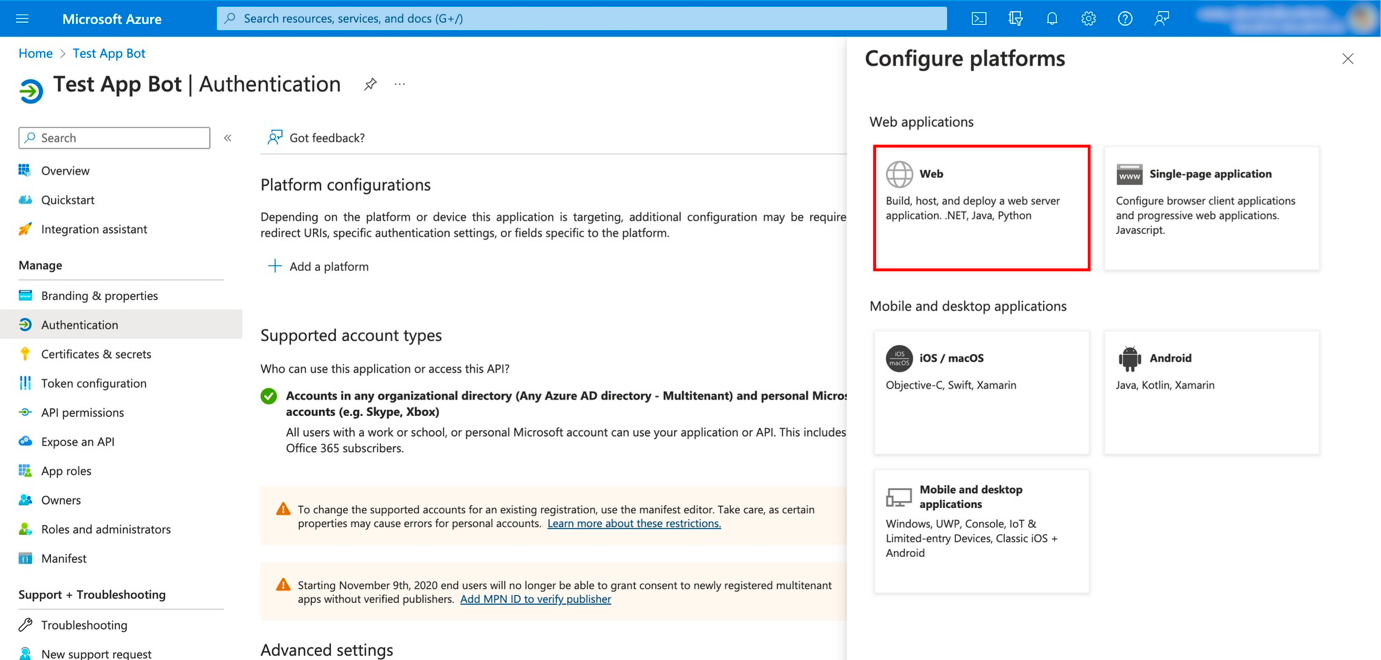Click Got feedback? button
Viewport: 1381px width, 660px height.
(x=315, y=138)
